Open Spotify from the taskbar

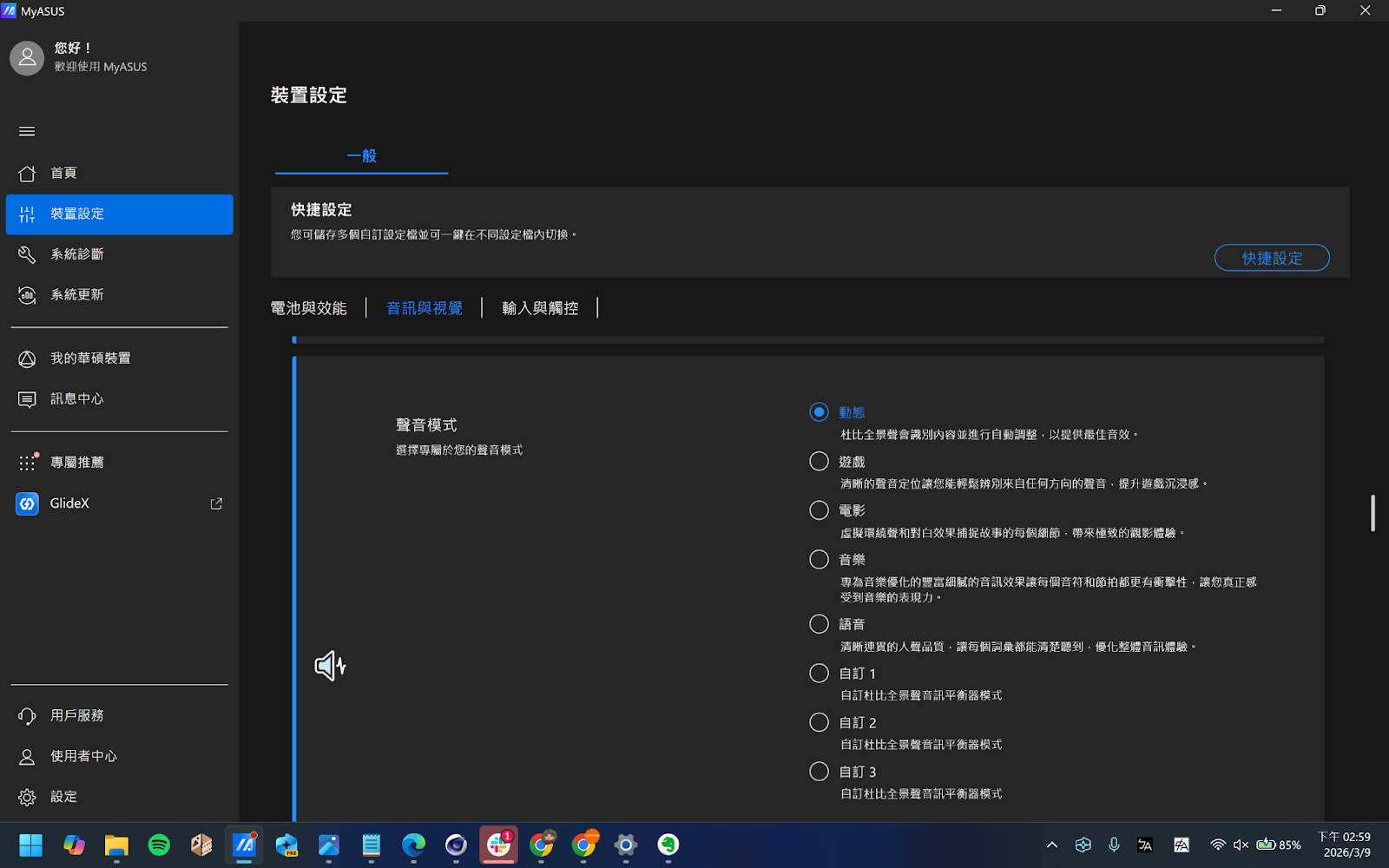(159, 845)
